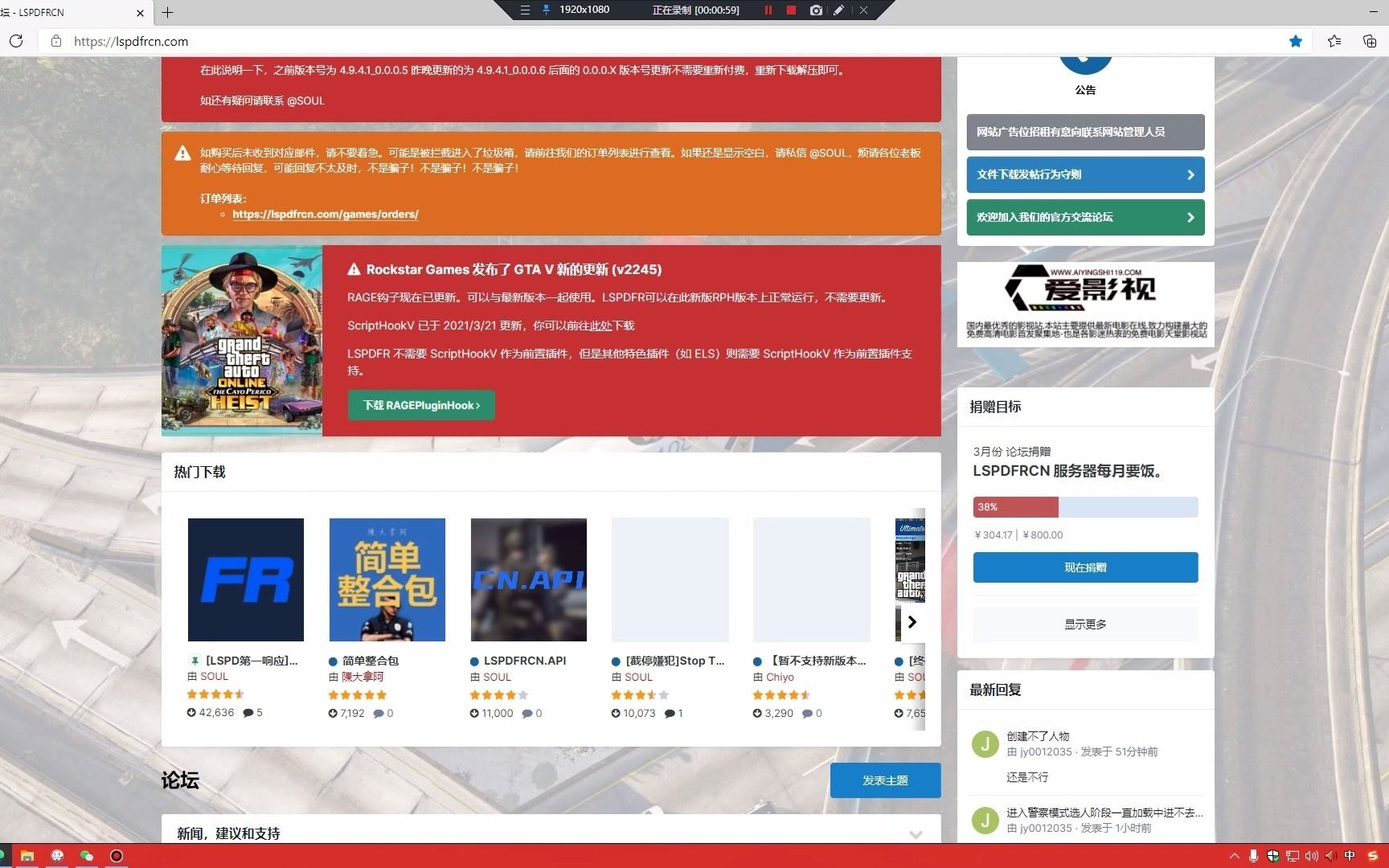The image size is (1389, 868).
Task: Reload the lspdfrcn.com page
Action: pos(16,41)
